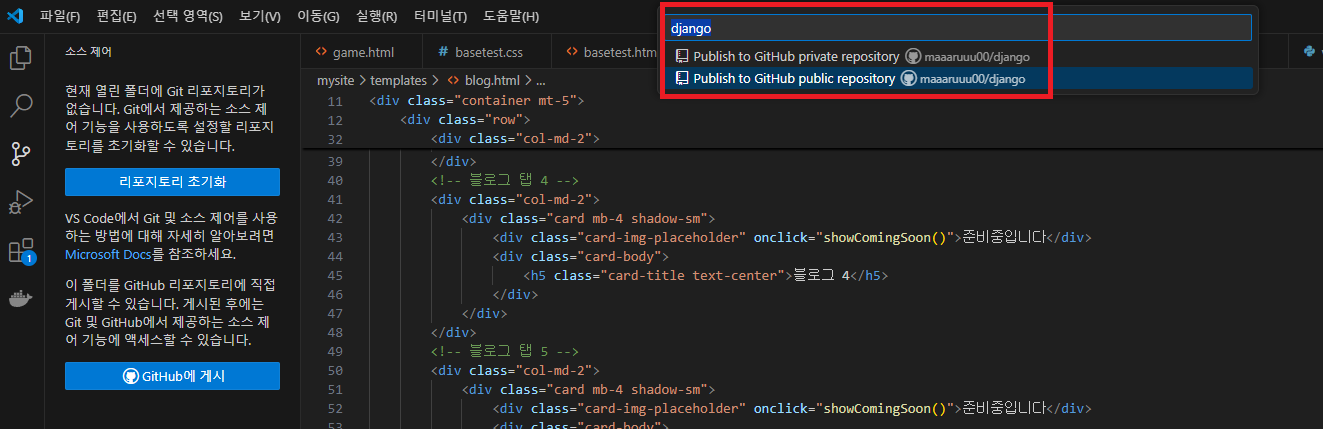
Task: Click the mysite breadcrumb segment
Action: point(336,80)
